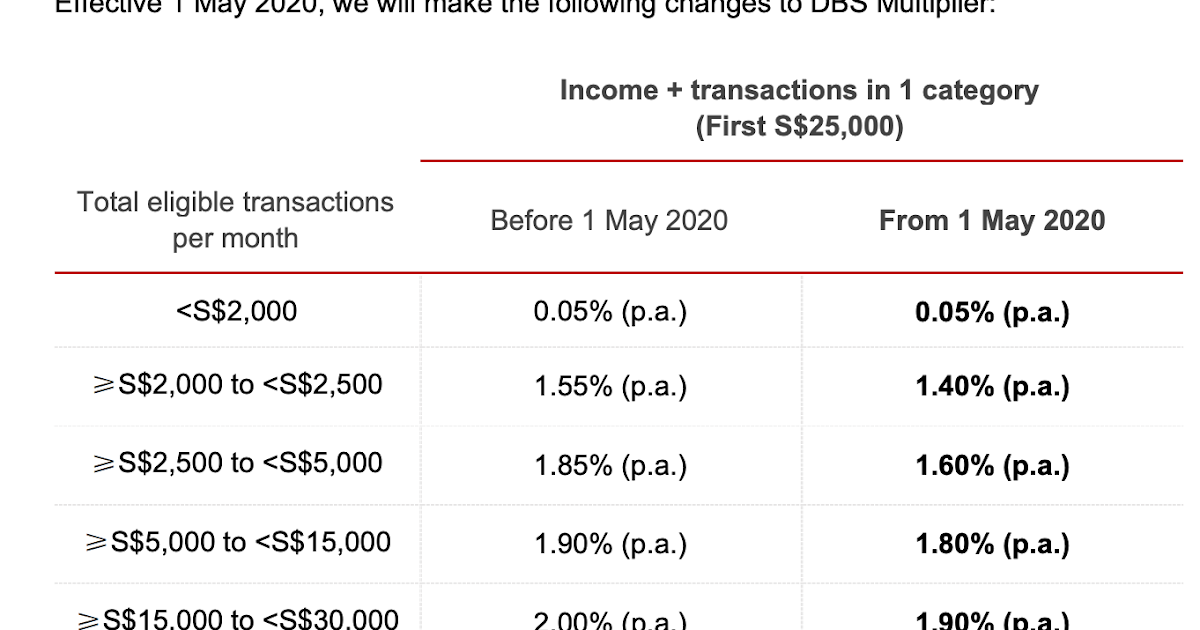Viewport: 1200px width, 630px height.
Task: Click the 2.00% (p.a.) cell
Action: click(x=611, y=621)
